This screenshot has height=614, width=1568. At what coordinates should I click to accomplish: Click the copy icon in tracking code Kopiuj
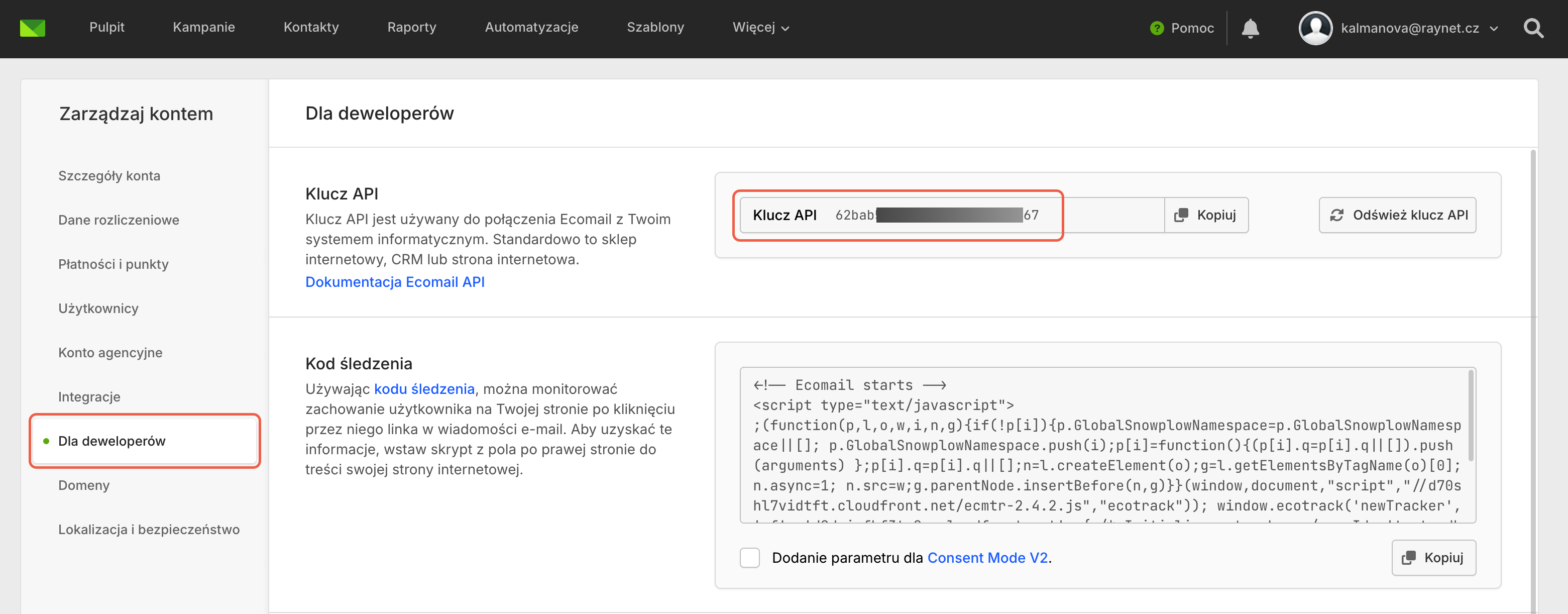(1408, 557)
